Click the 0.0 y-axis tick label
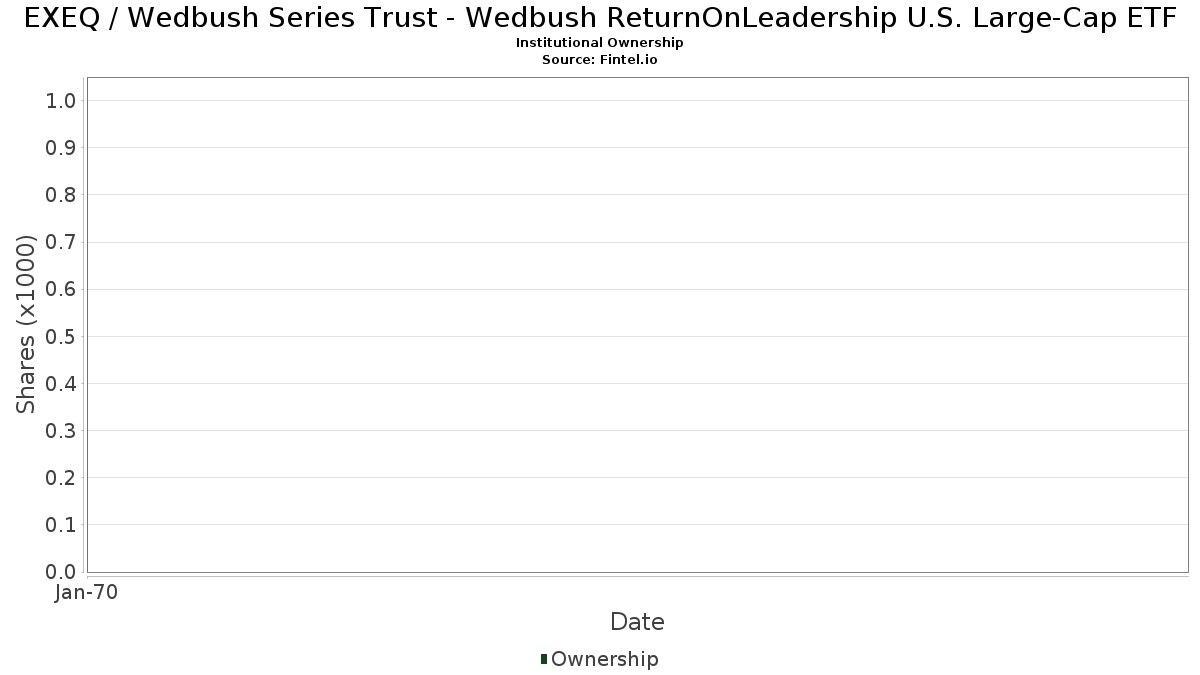This screenshot has height=675, width=1200. pos(61,572)
